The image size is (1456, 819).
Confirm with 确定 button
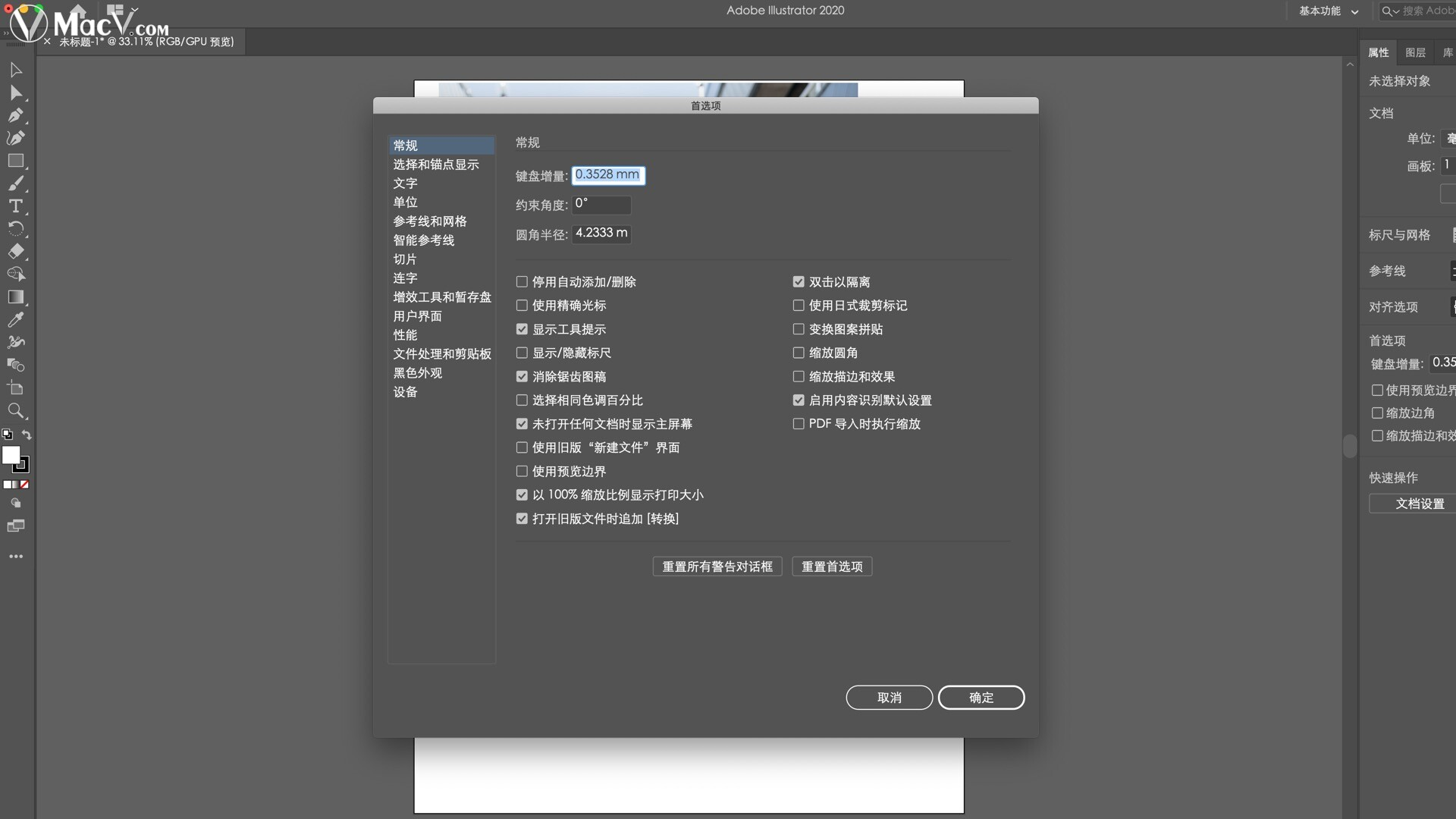coord(981,698)
